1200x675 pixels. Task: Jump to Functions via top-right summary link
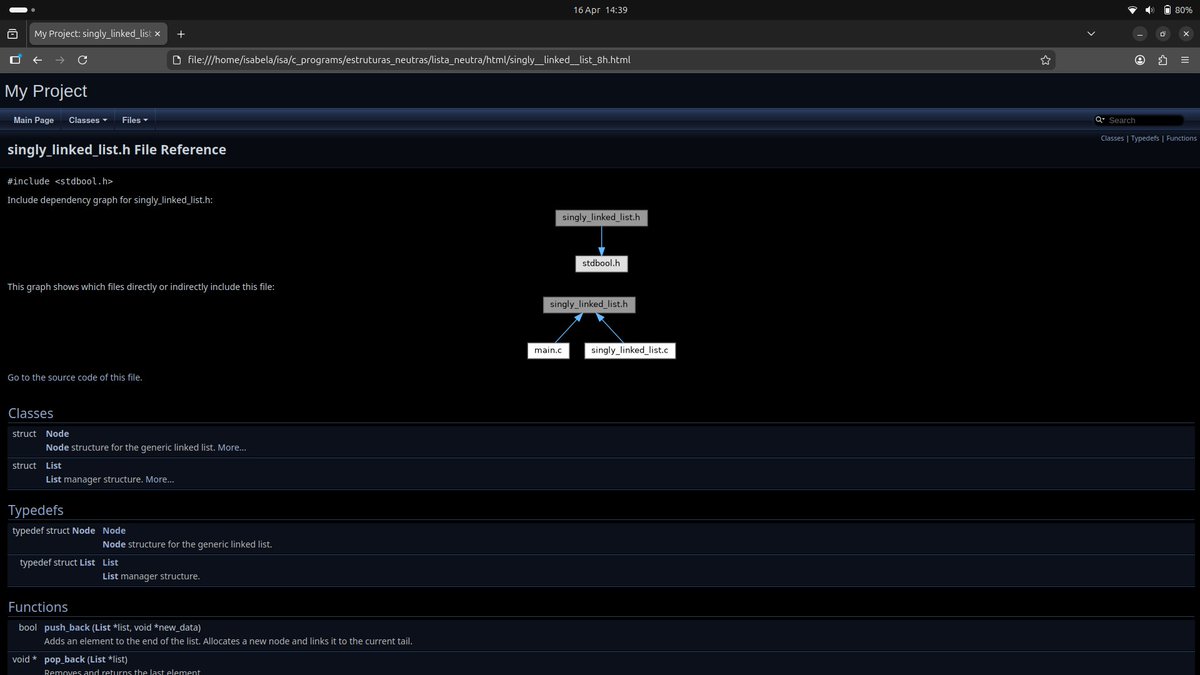coord(1181,138)
